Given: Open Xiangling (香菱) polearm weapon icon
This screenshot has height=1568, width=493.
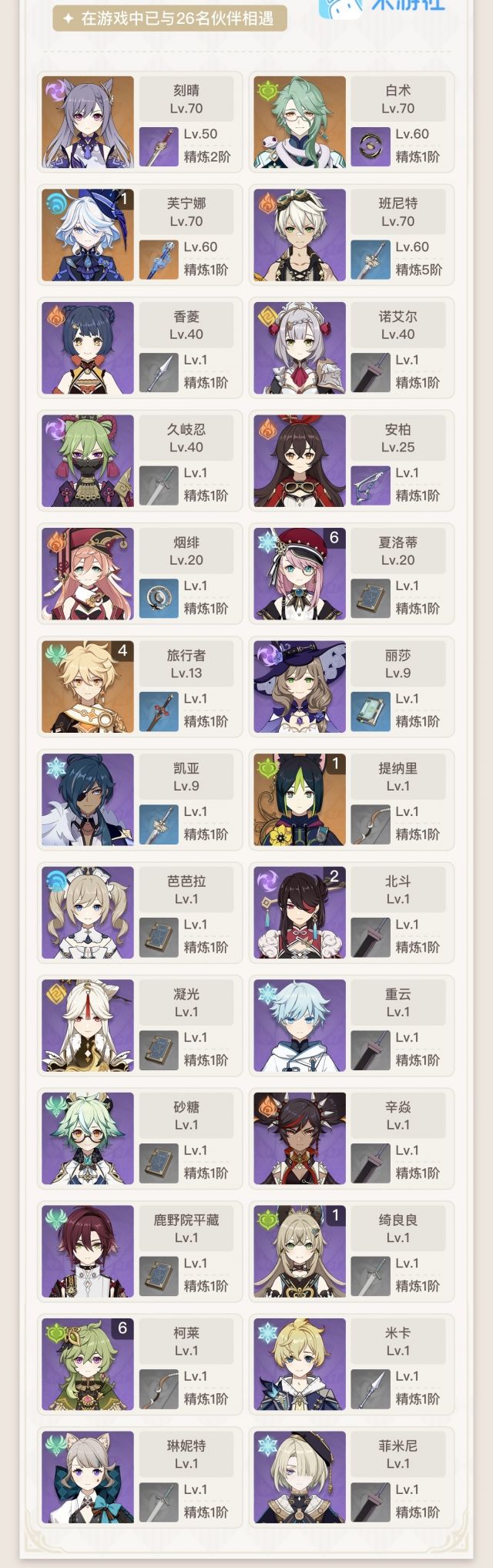Looking at the screenshot, I should [x=159, y=373].
